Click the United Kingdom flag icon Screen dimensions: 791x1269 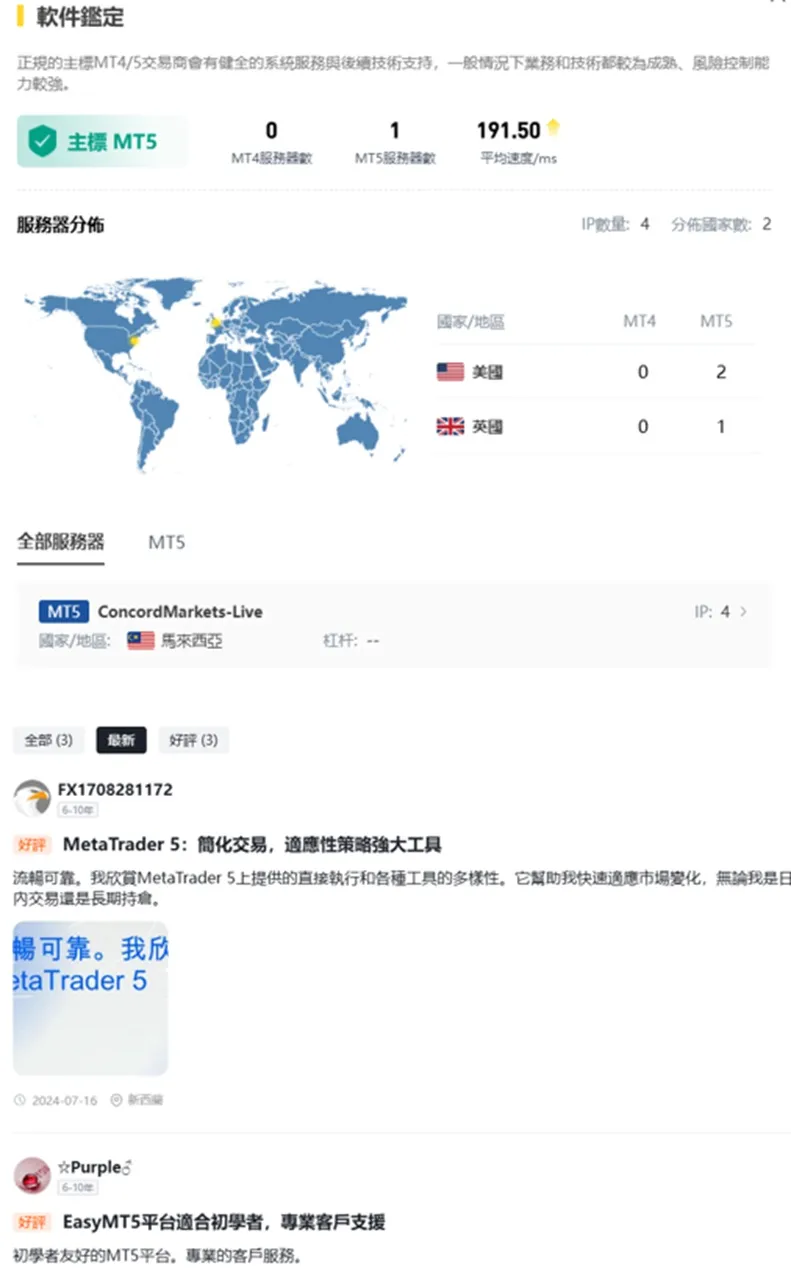tap(450, 426)
